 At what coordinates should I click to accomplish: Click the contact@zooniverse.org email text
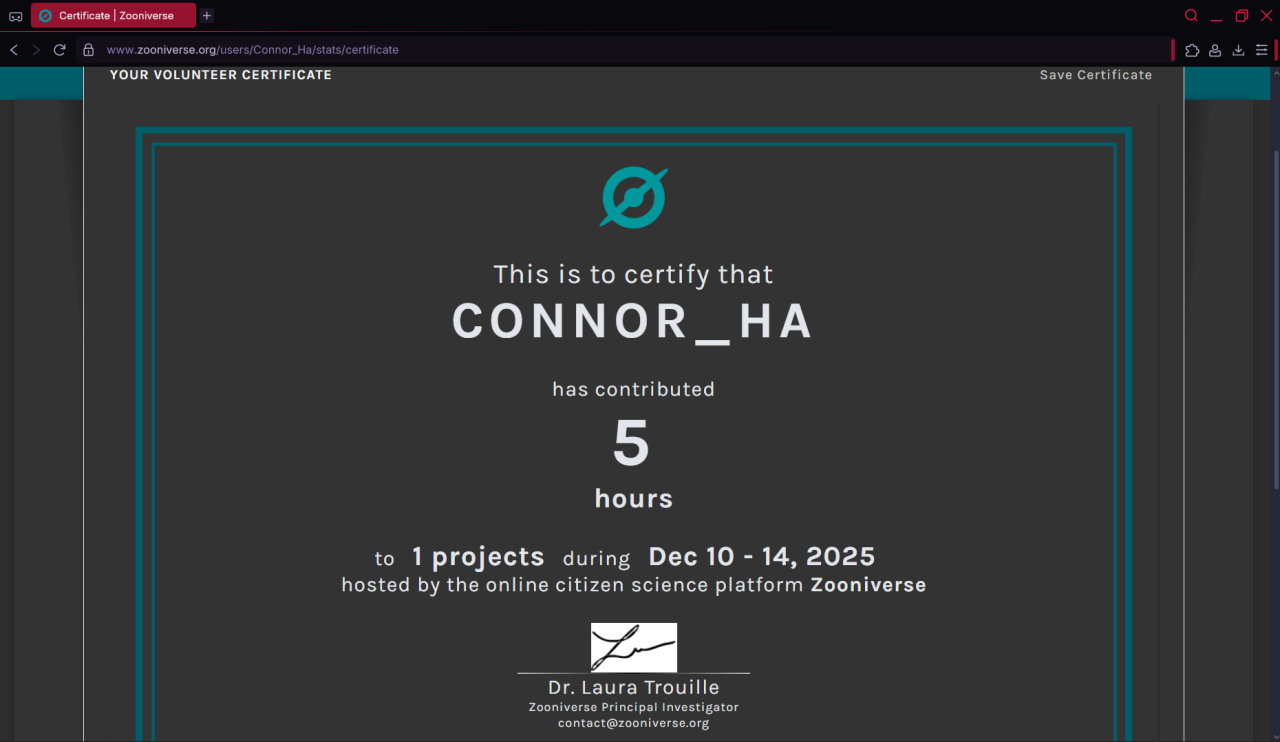pos(634,723)
